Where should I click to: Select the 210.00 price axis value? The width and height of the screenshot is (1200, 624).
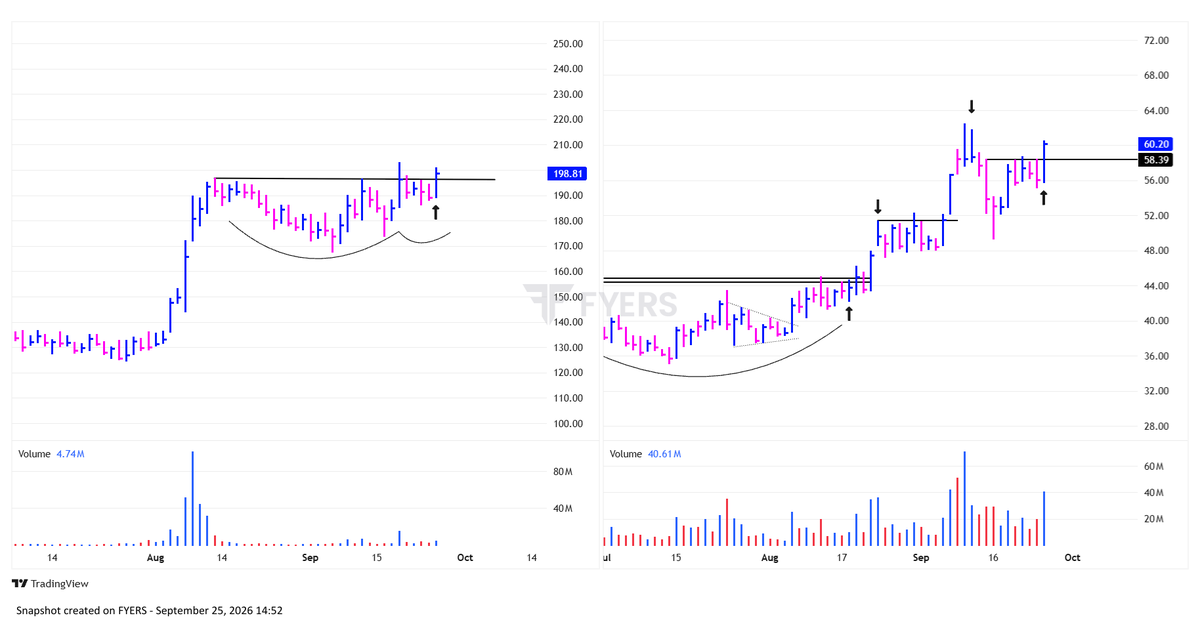[x=568, y=145]
